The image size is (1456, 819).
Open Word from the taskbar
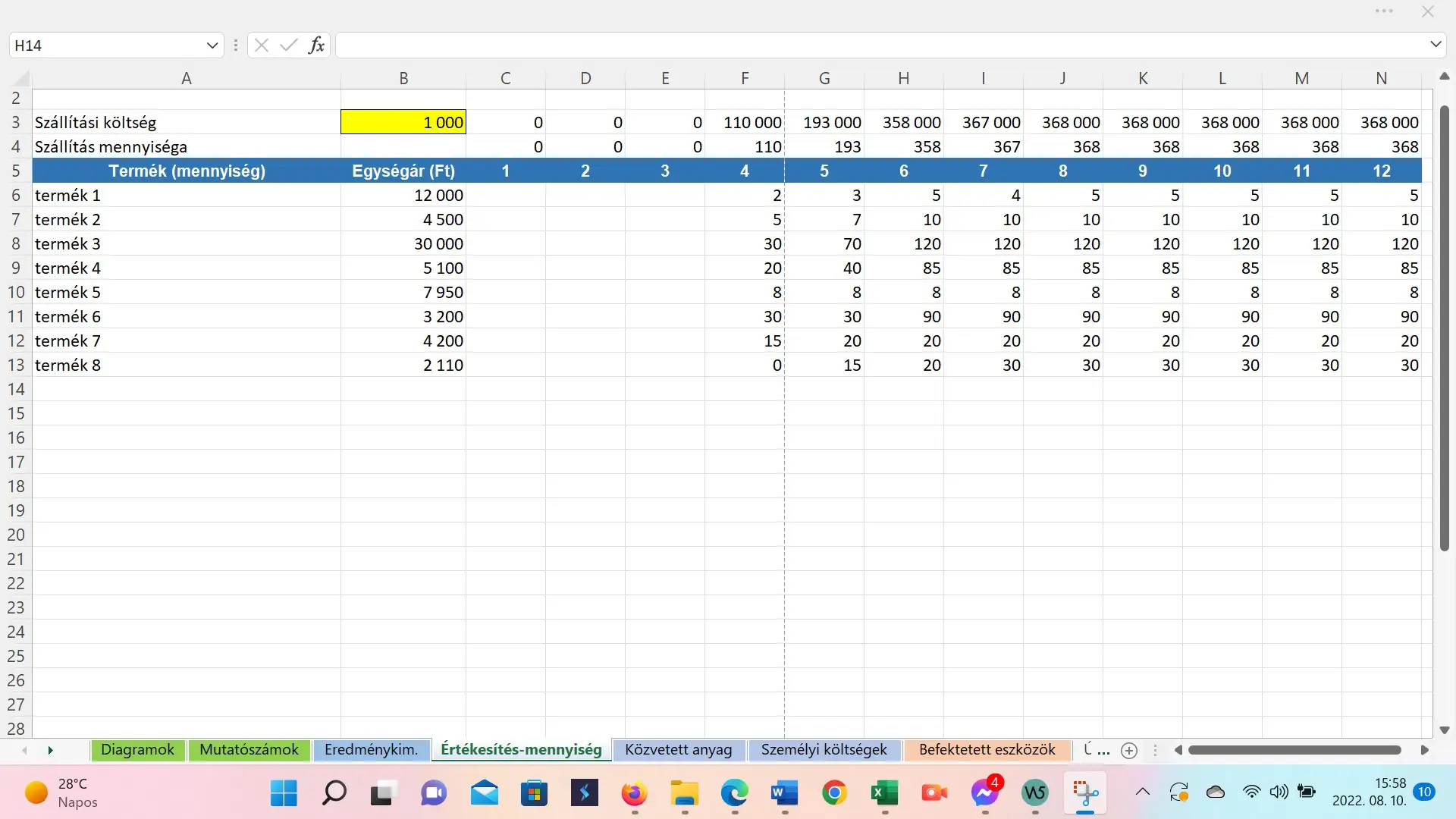[784, 793]
